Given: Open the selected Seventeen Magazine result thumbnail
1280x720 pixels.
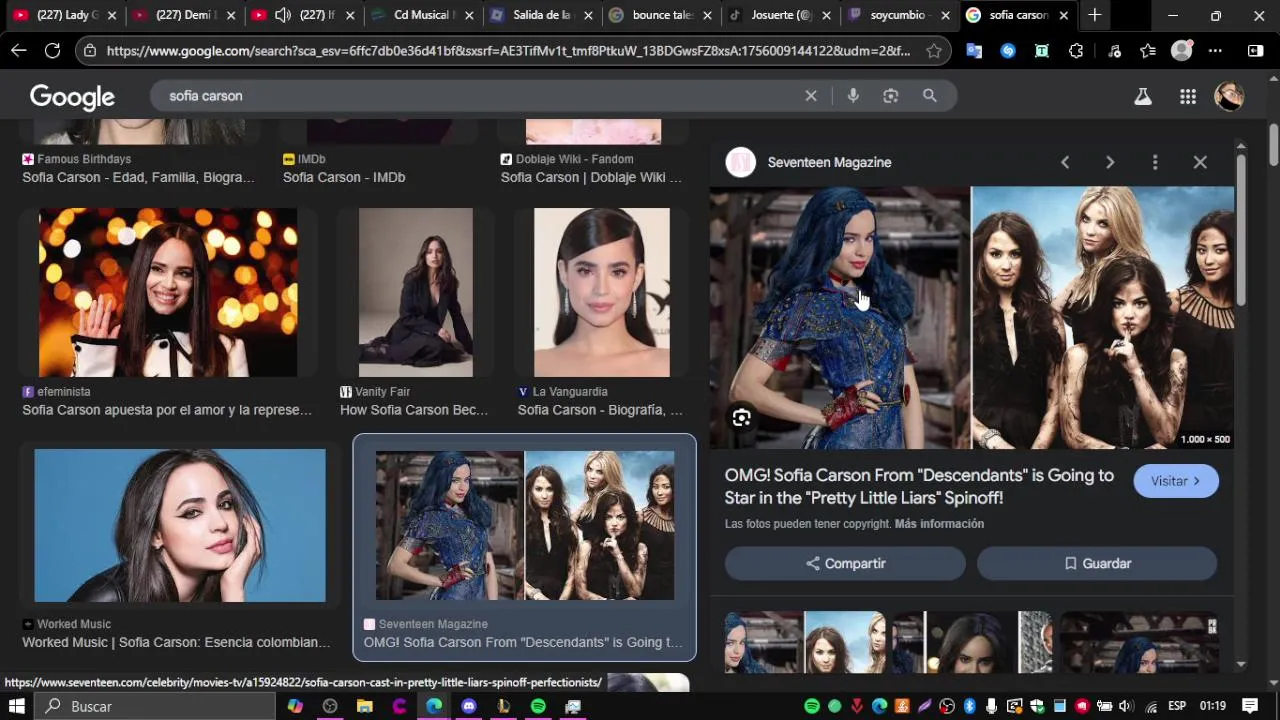Looking at the screenshot, I should 525,525.
